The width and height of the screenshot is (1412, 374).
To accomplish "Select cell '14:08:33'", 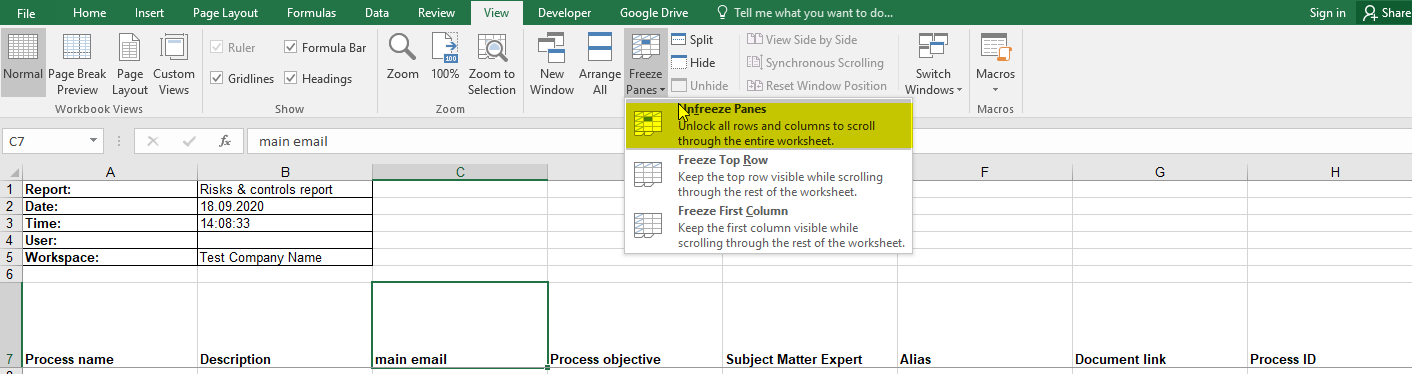I will [285, 223].
